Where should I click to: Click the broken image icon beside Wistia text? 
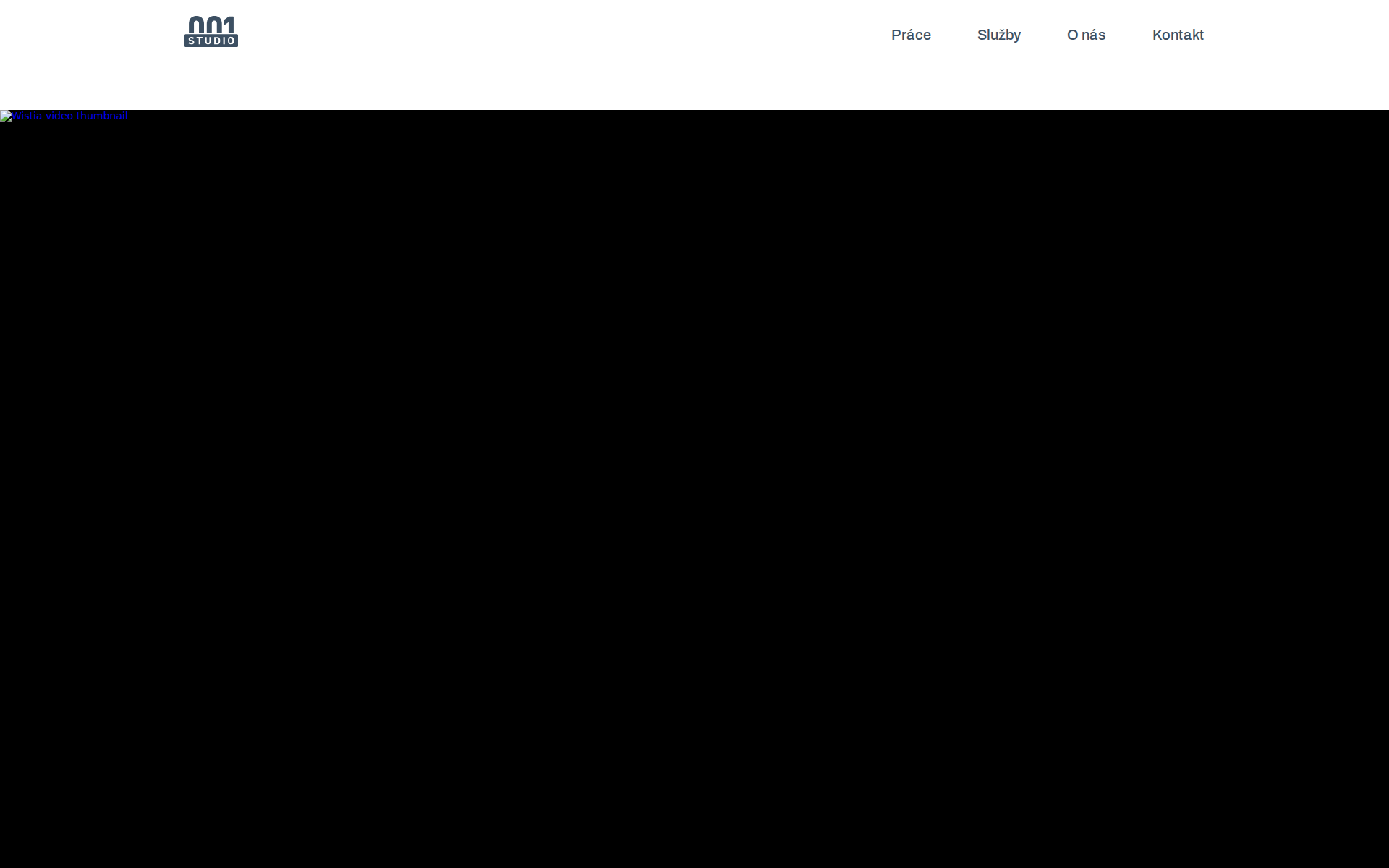[6, 116]
